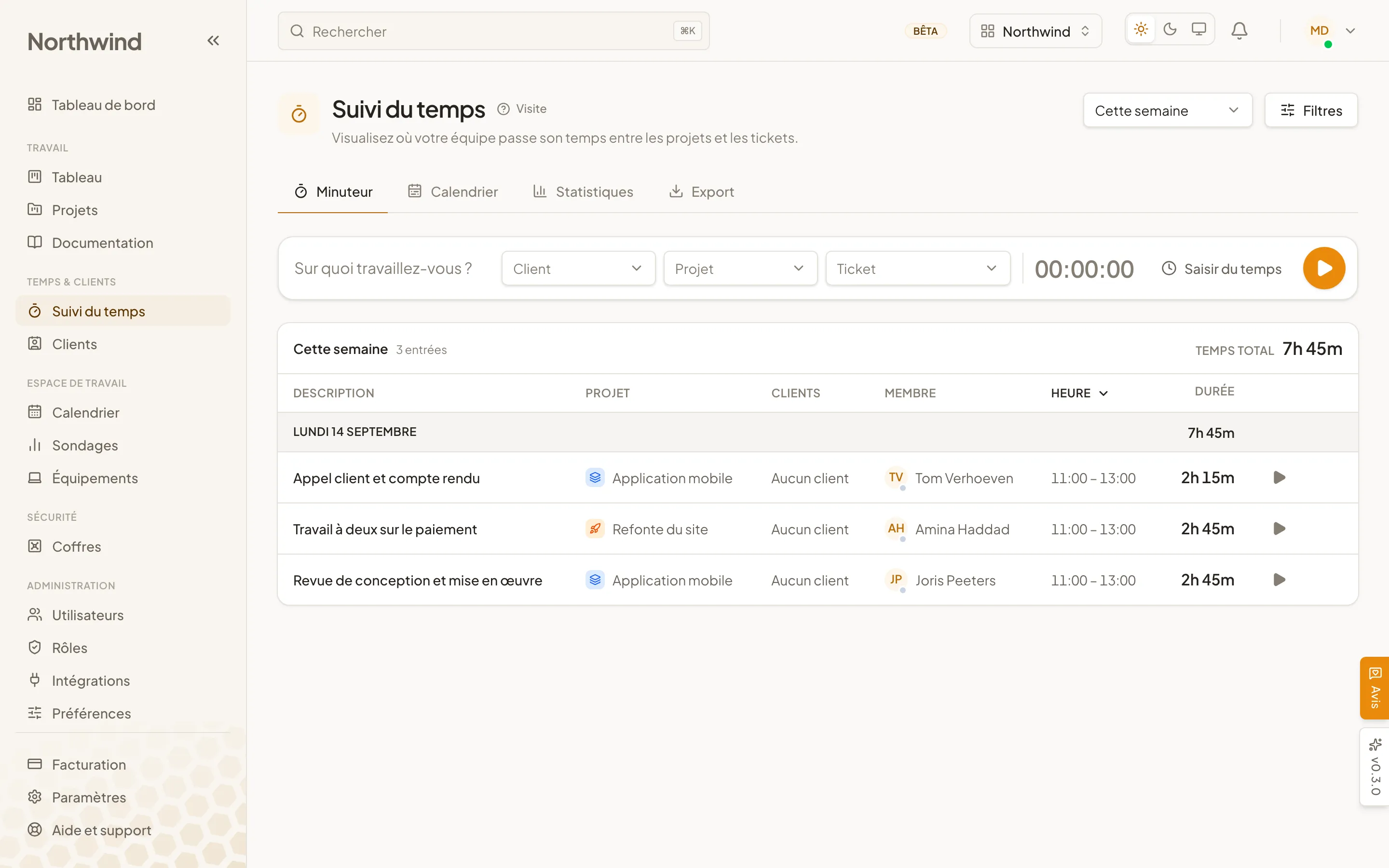Viewport: 1389px width, 868px height.
Task: Collapse the sidebar with double-chevron icon
Action: click(213, 41)
